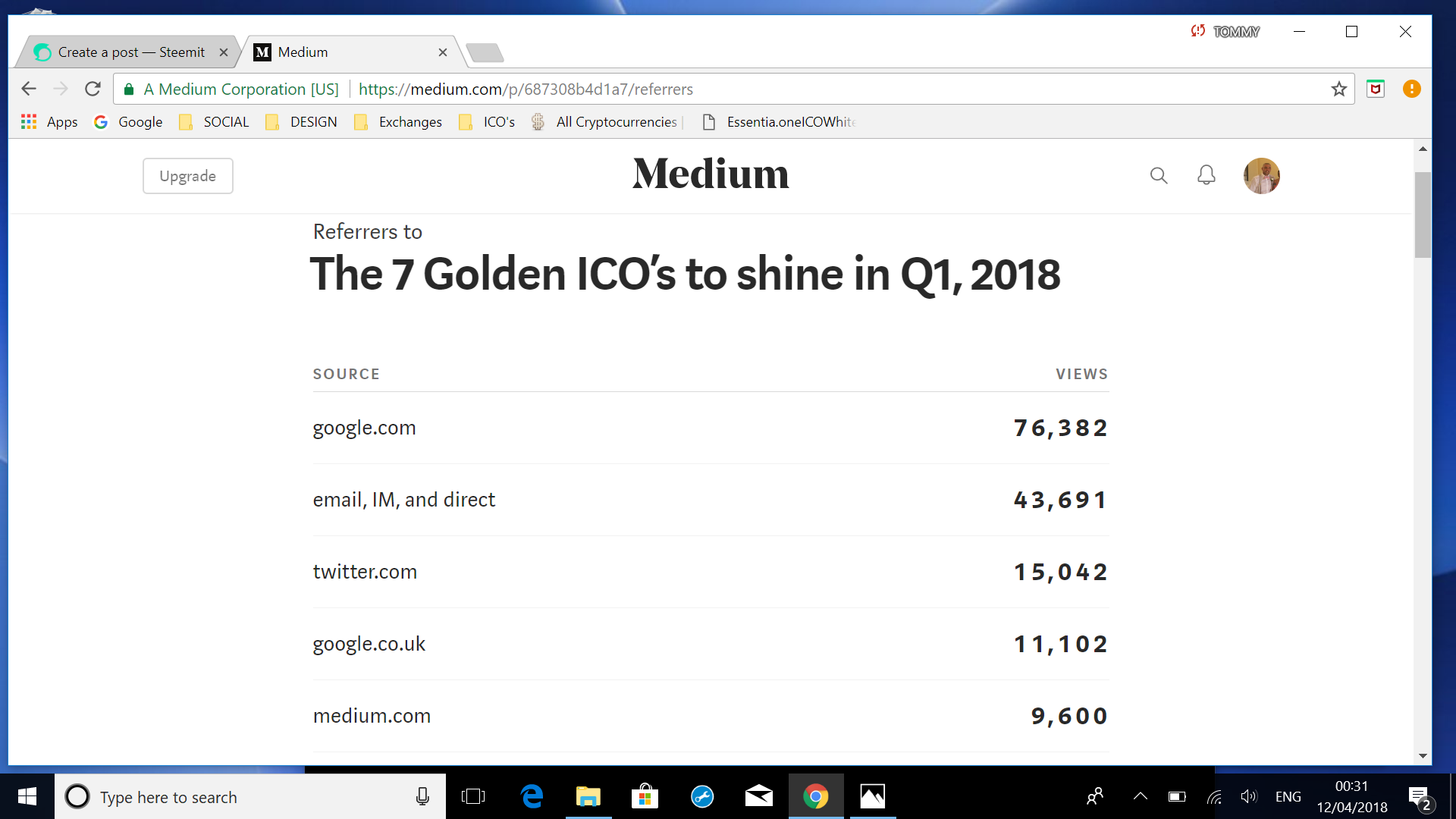
Task: Close the Medium tab
Action: [443, 52]
